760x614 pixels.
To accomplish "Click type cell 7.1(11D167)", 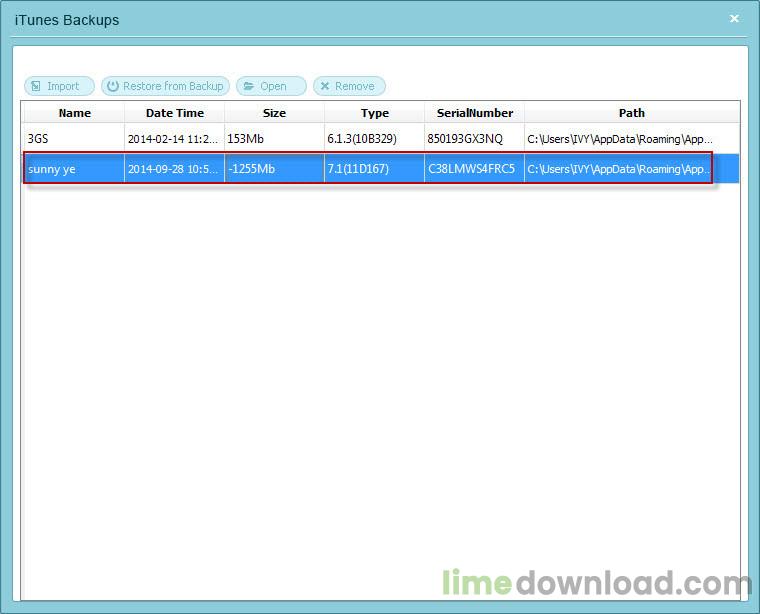I will [375, 169].
